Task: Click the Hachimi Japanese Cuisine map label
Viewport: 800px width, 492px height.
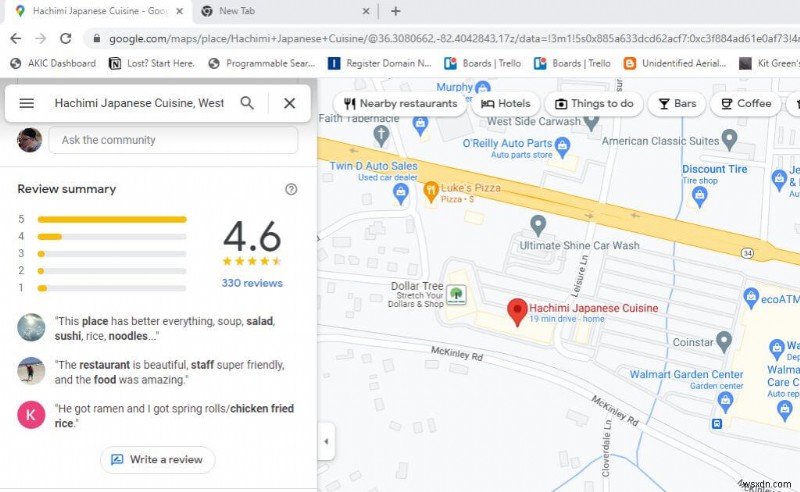Action: (593, 308)
